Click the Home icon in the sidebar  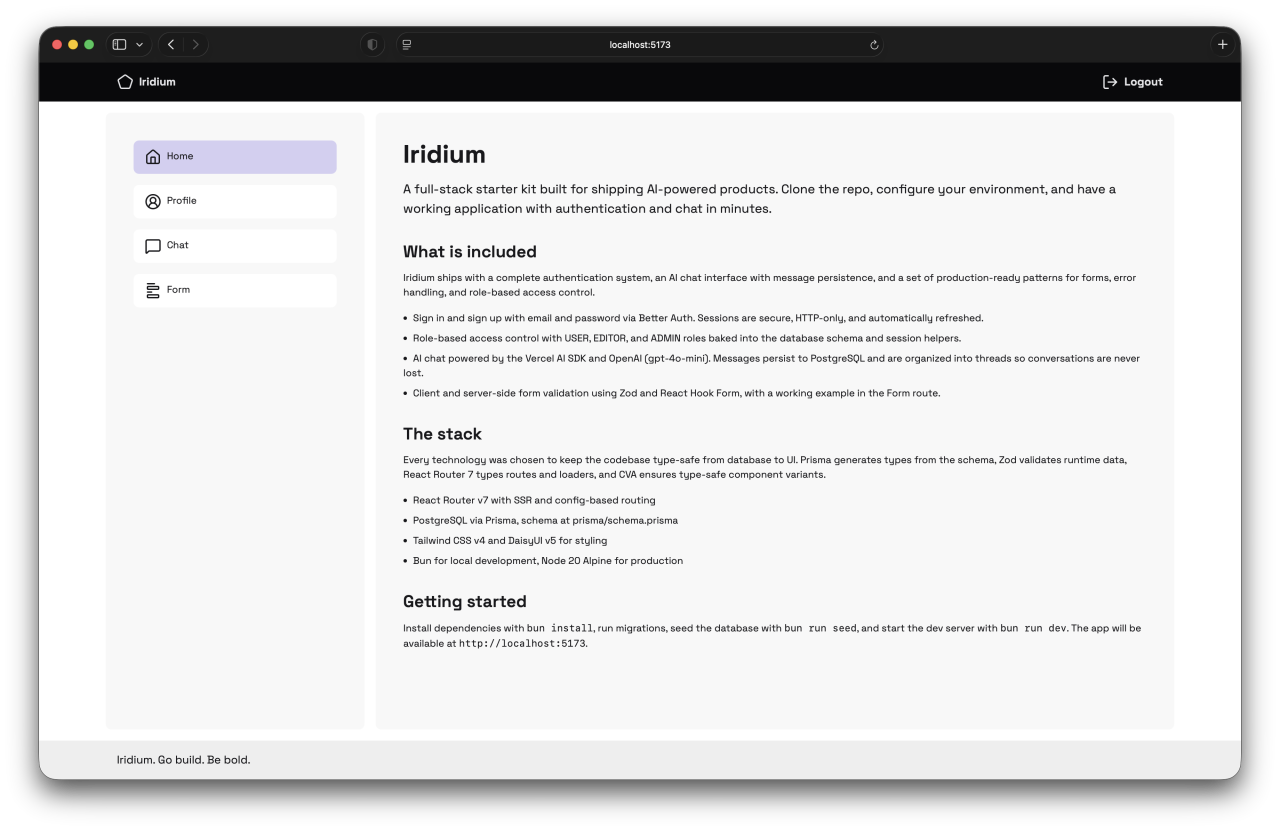(x=153, y=156)
